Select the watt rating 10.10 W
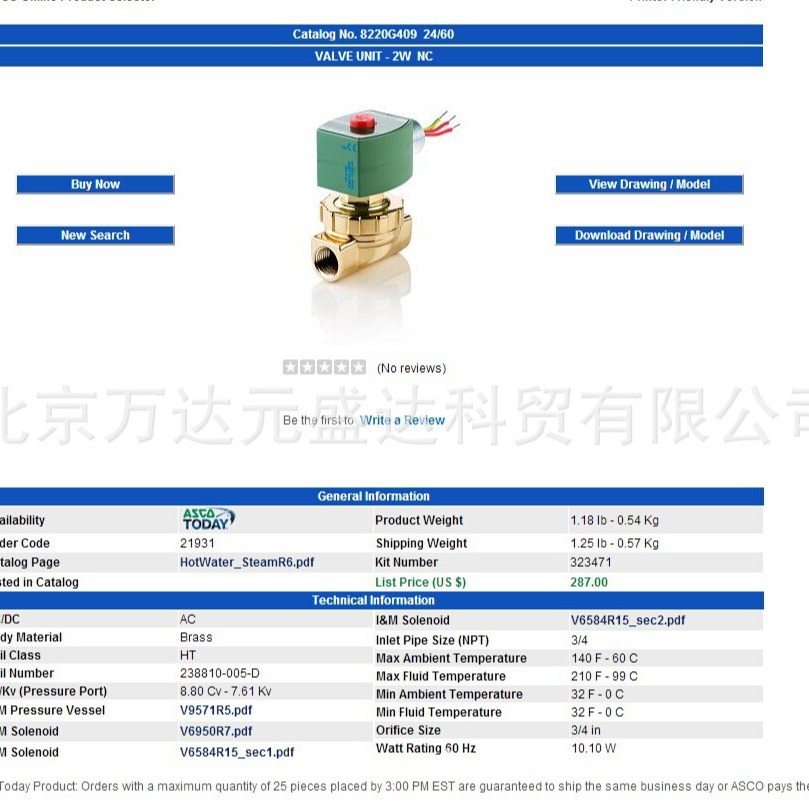The width and height of the screenshot is (809, 809). click(x=593, y=749)
